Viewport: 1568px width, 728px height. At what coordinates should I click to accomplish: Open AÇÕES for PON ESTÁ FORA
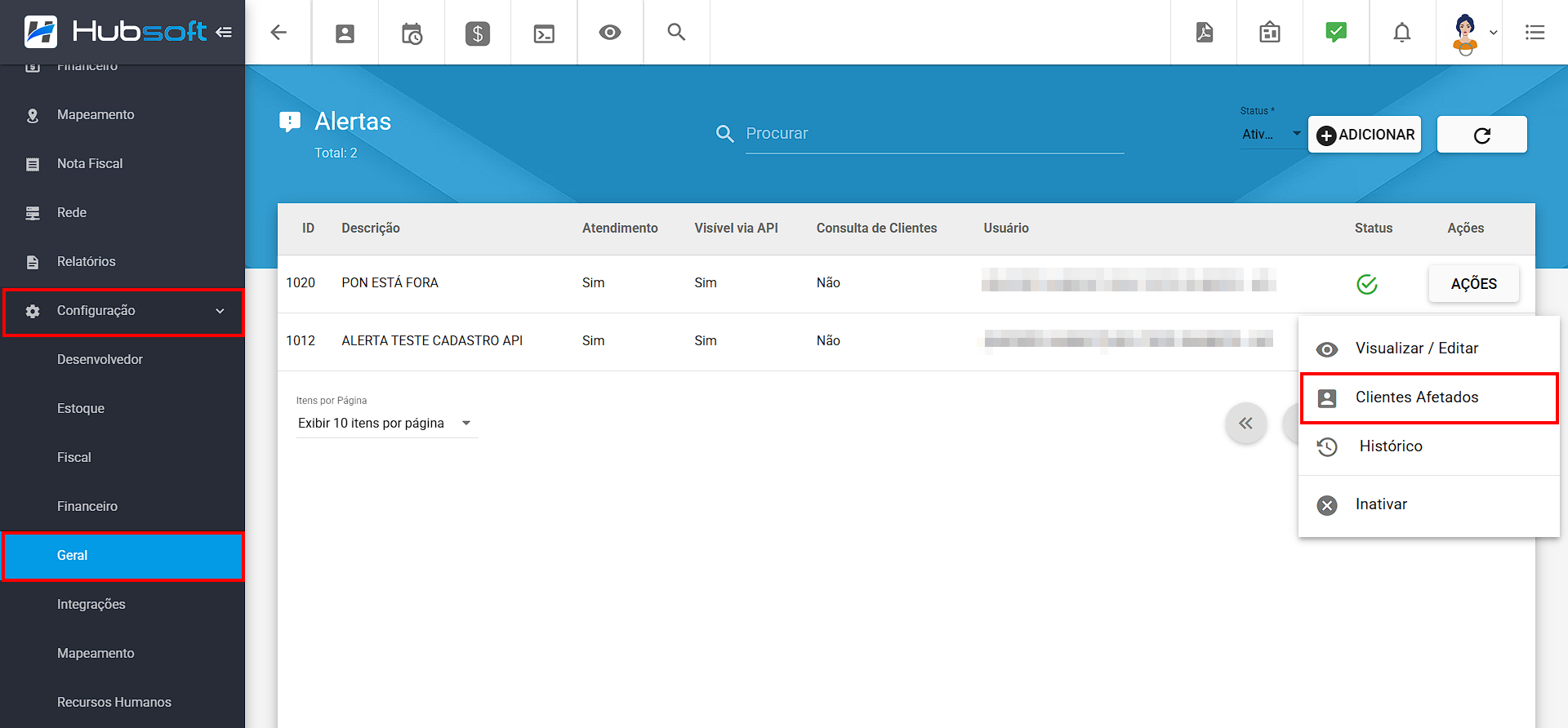point(1473,283)
